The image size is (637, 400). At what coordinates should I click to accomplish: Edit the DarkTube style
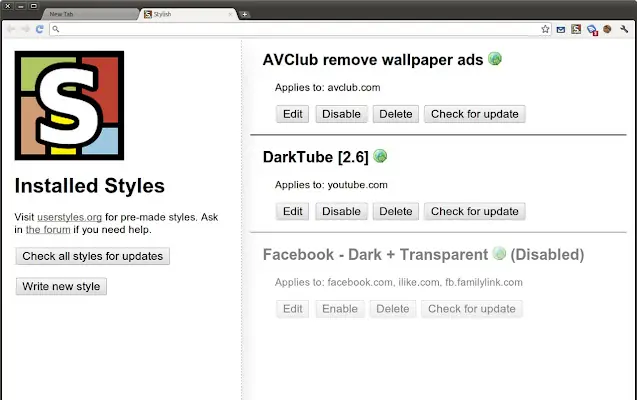(x=292, y=212)
